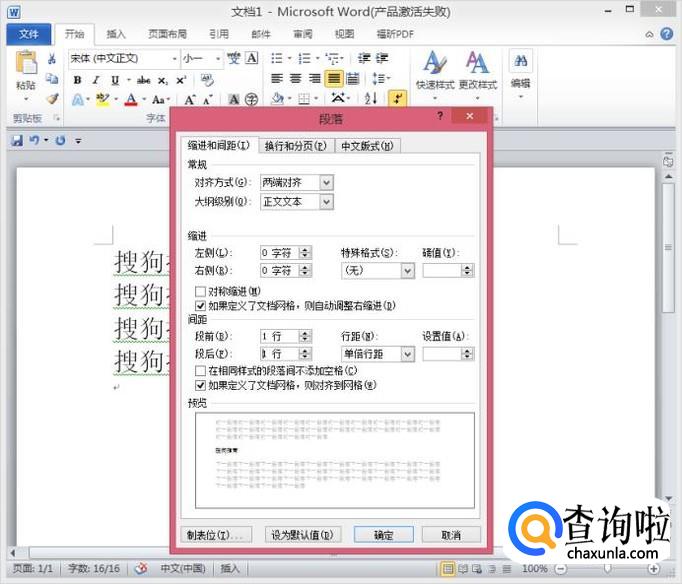Switch to the Asian Typography tab

tap(367, 146)
